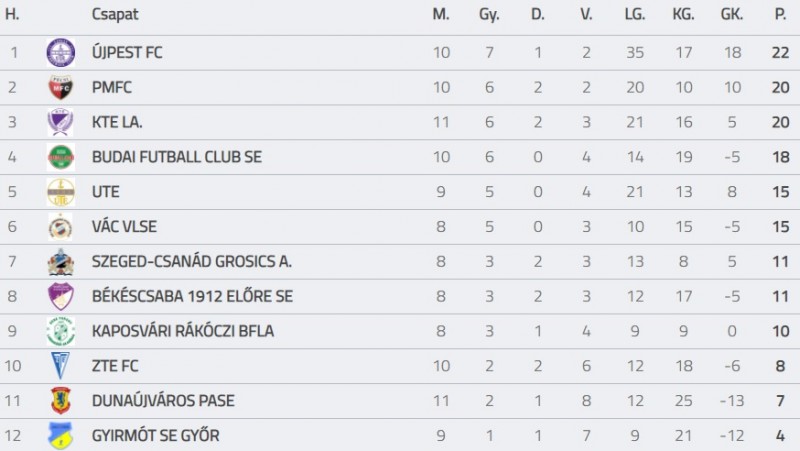Open the DUNAÚJVÁROS PASE team name

[163, 400]
